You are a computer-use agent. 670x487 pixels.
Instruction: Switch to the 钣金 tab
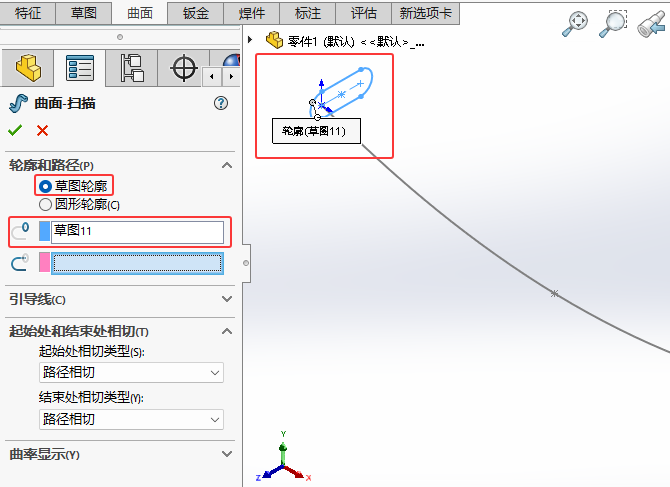click(x=196, y=13)
